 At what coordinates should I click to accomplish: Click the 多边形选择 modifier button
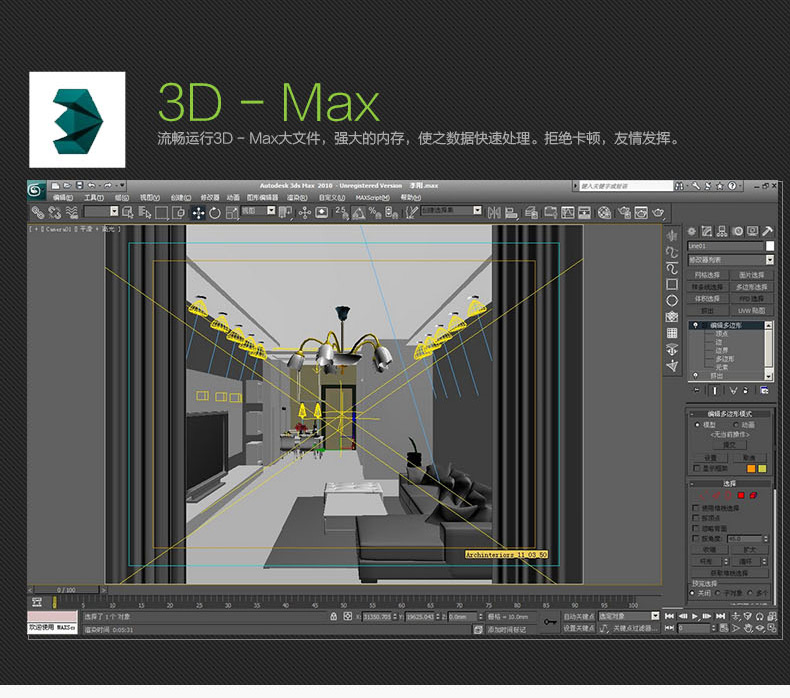[751, 287]
